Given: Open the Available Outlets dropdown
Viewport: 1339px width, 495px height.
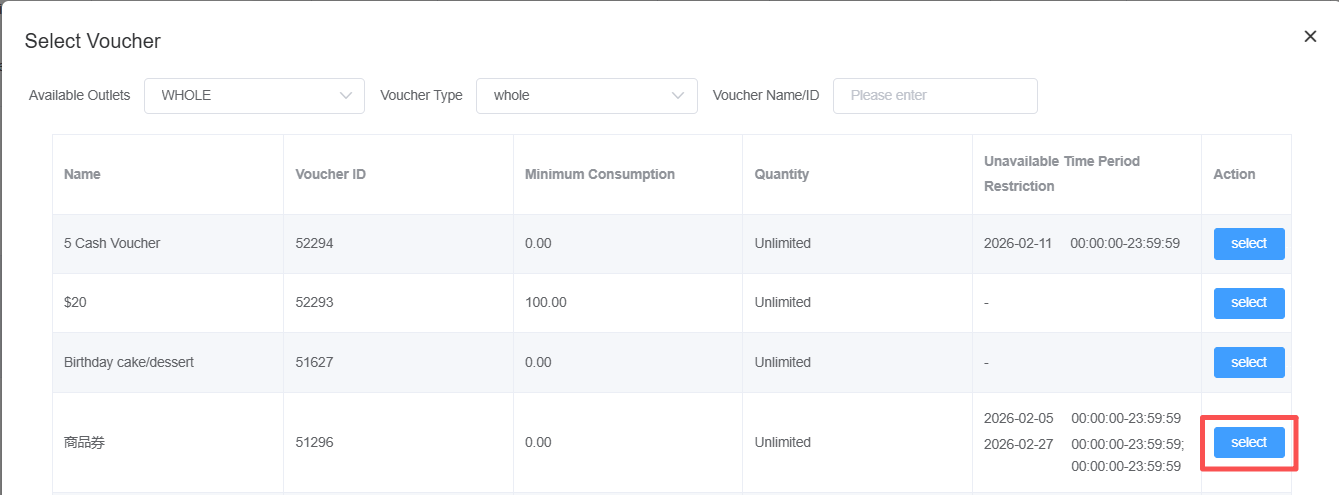Looking at the screenshot, I should 254,96.
